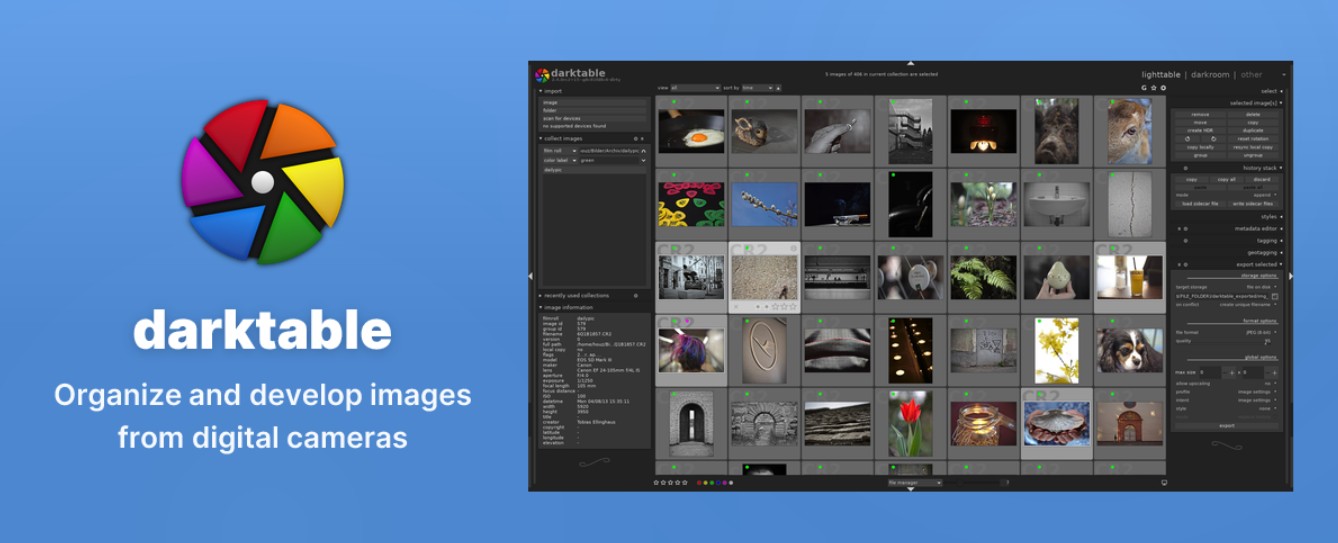Viewport: 1338px width, 543px height.
Task: Click the copy all button in history stack
Action: [1227, 179]
